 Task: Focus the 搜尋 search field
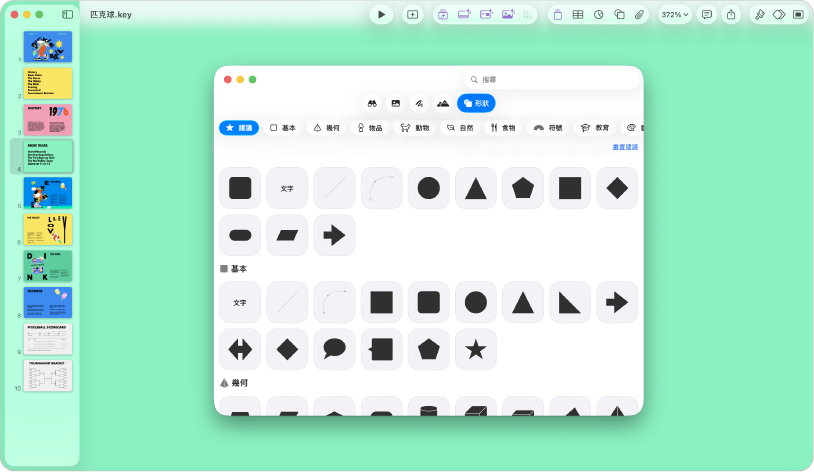551,79
